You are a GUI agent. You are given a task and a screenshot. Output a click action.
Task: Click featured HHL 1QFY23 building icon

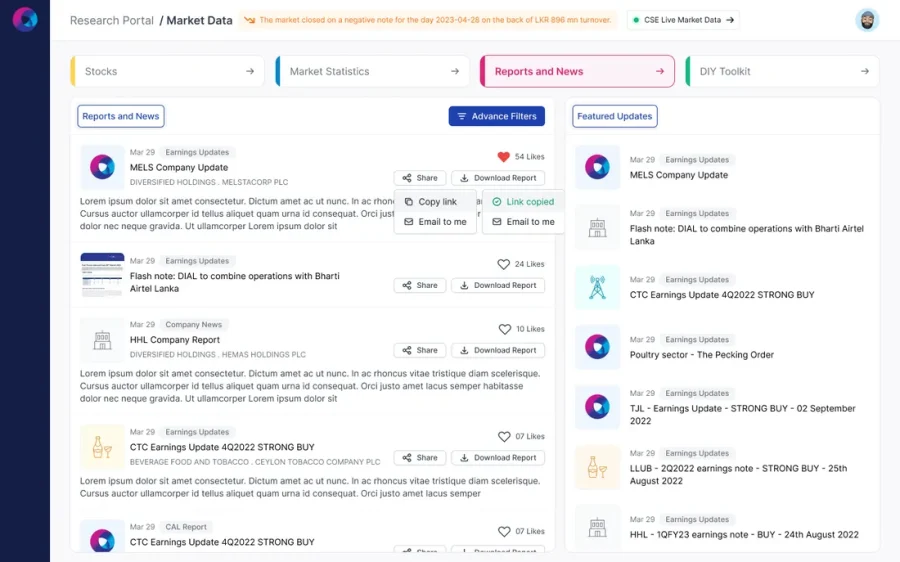point(598,527)
